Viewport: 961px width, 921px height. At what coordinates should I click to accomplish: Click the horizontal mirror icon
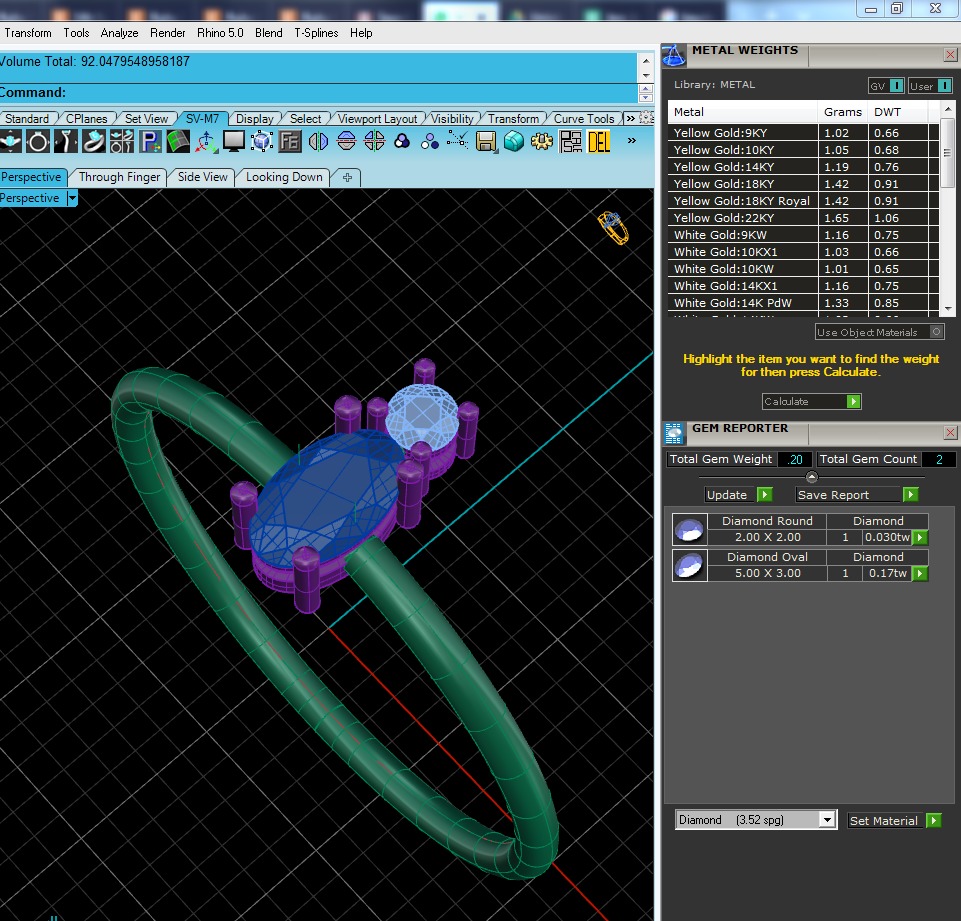346,142
